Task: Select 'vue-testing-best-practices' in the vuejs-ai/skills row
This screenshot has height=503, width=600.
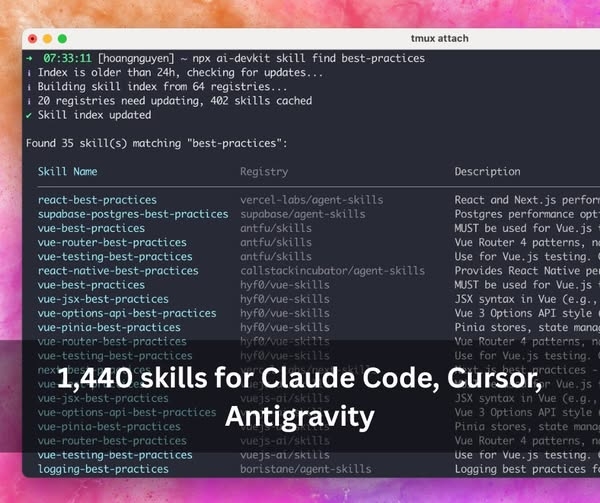Action: tap(115, 455)
